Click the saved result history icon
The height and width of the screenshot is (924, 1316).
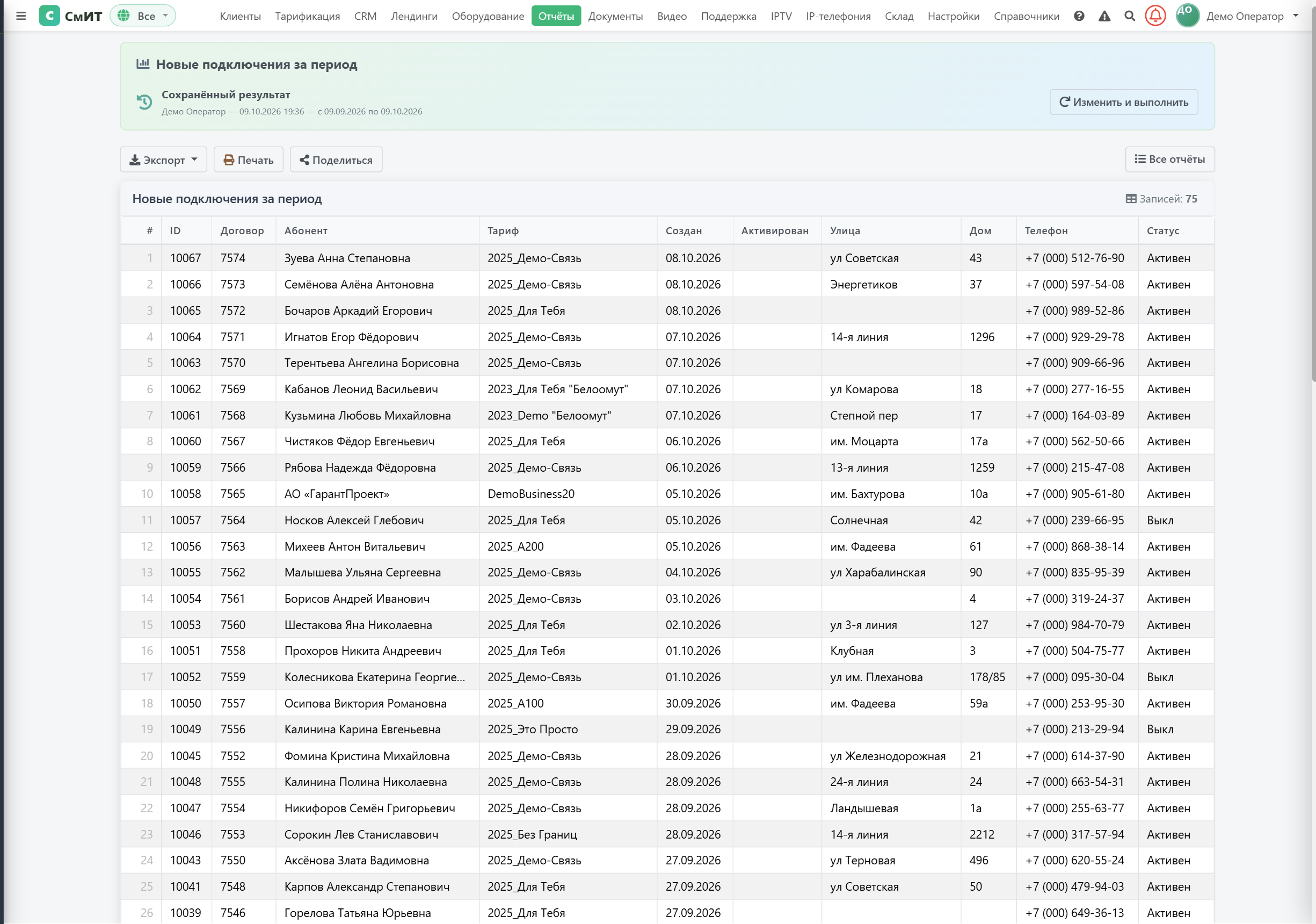click(x=144, y=102)
